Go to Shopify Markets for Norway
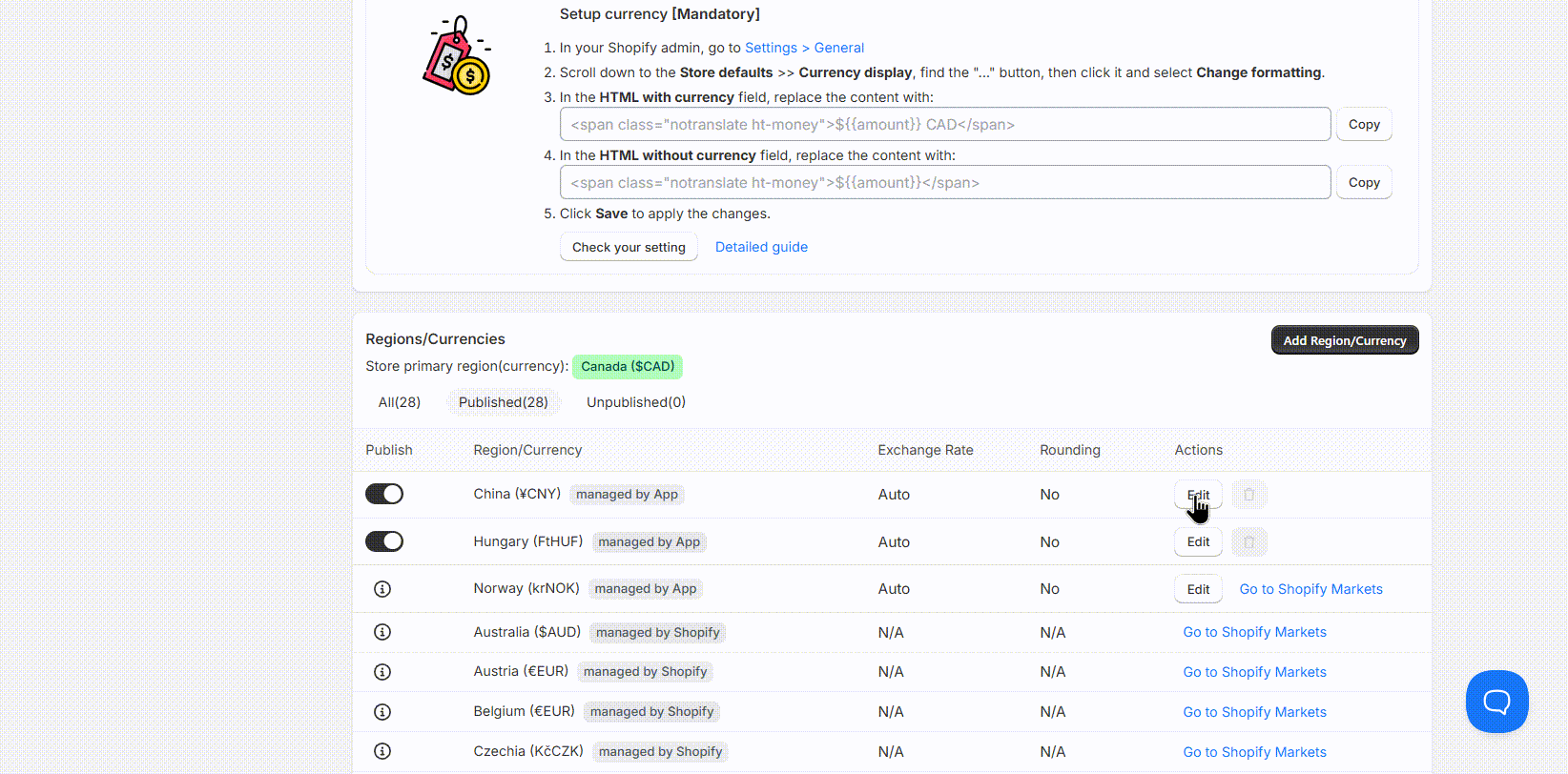The image size is (1568, 774). click(1310, 589)
